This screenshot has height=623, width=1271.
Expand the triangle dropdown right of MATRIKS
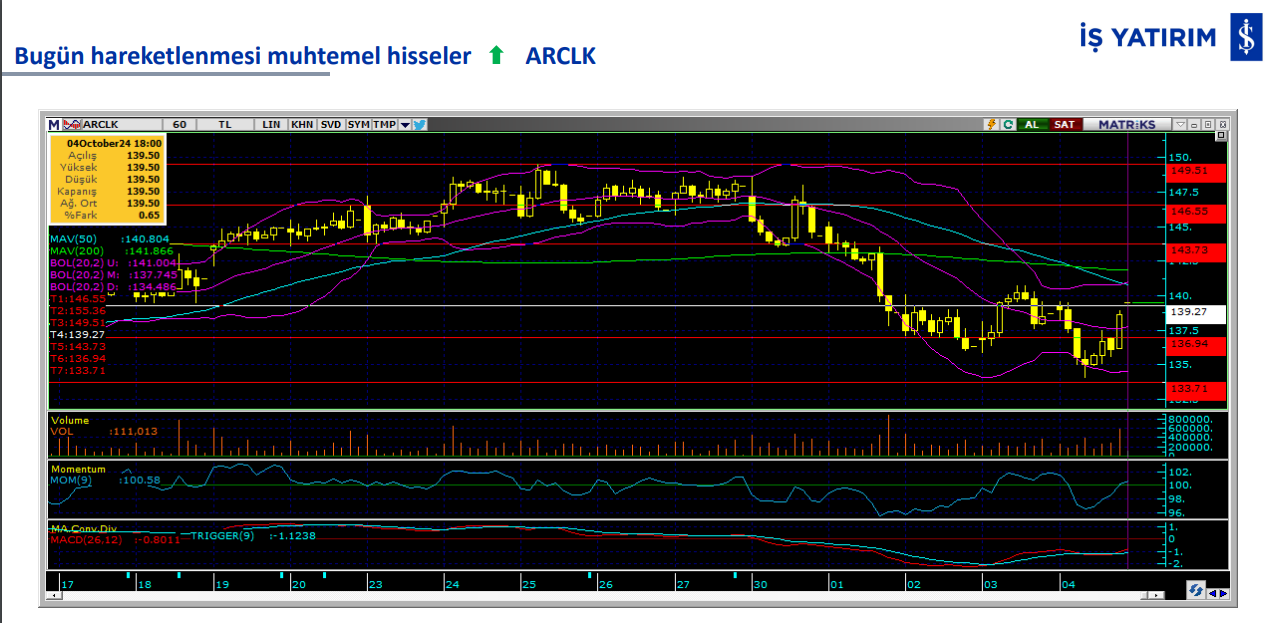(x=1180, y=125)
